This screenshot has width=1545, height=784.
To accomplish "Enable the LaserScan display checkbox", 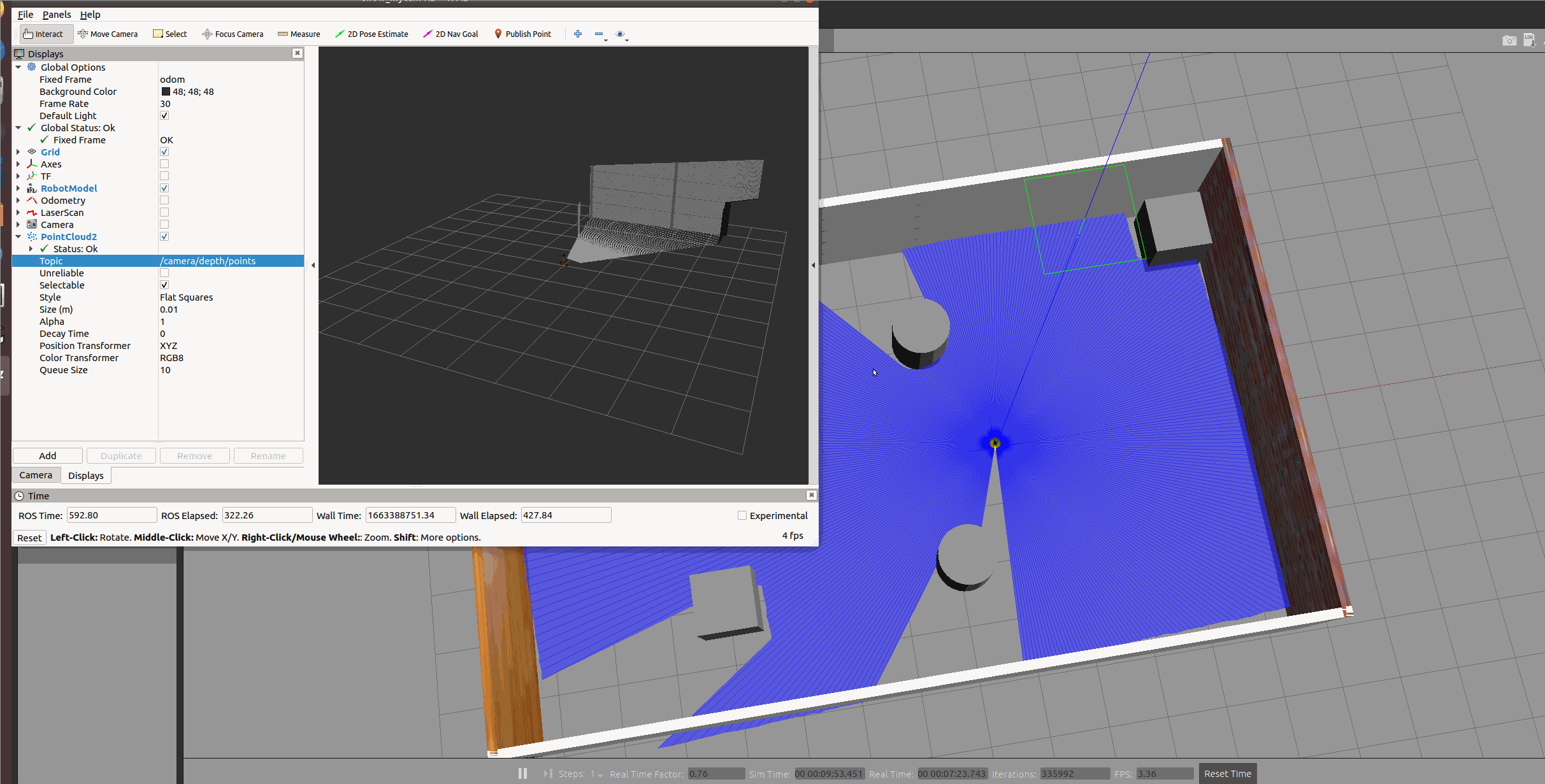I will coord(164,212).
